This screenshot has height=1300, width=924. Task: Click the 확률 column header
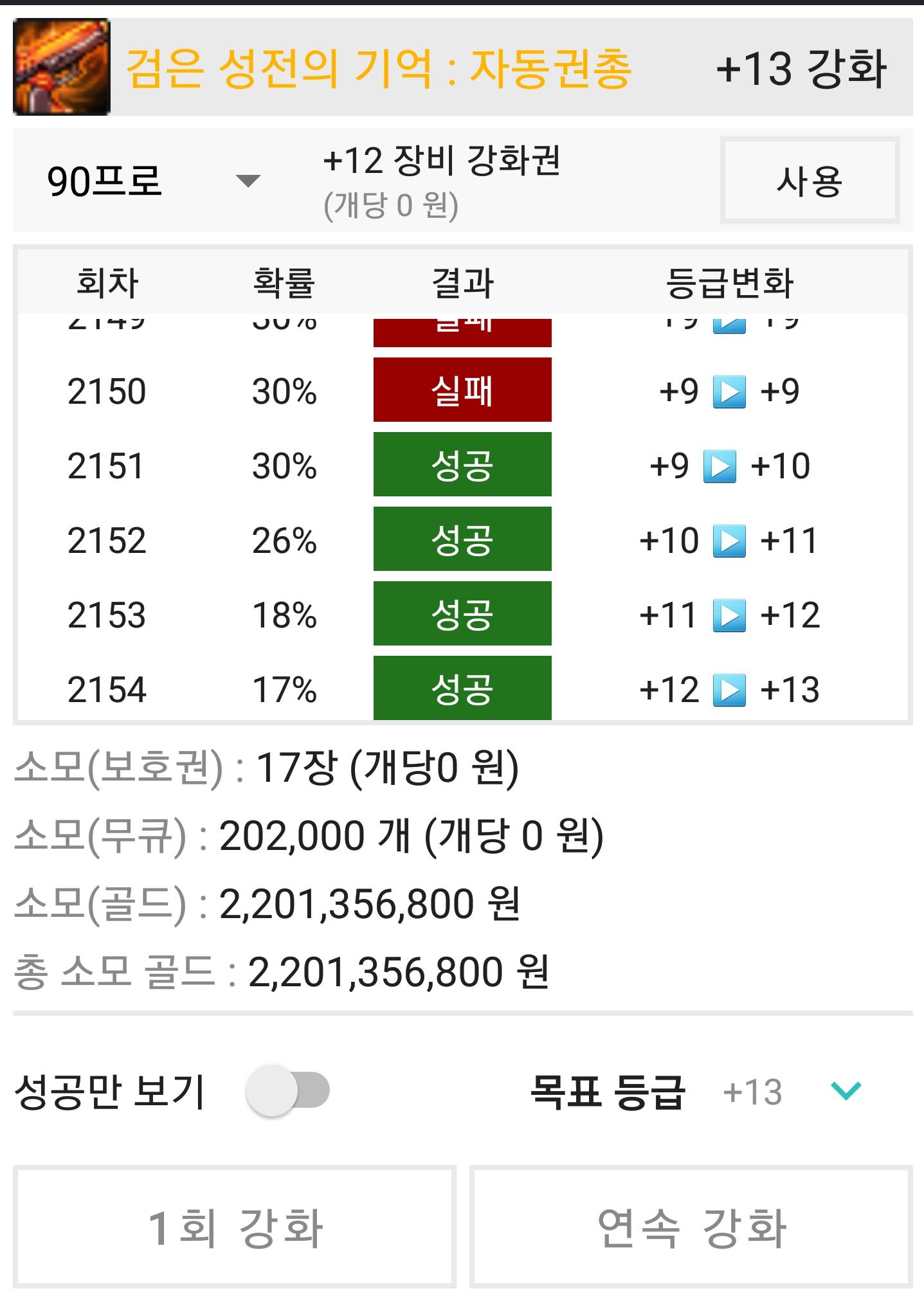coord(284,282)
